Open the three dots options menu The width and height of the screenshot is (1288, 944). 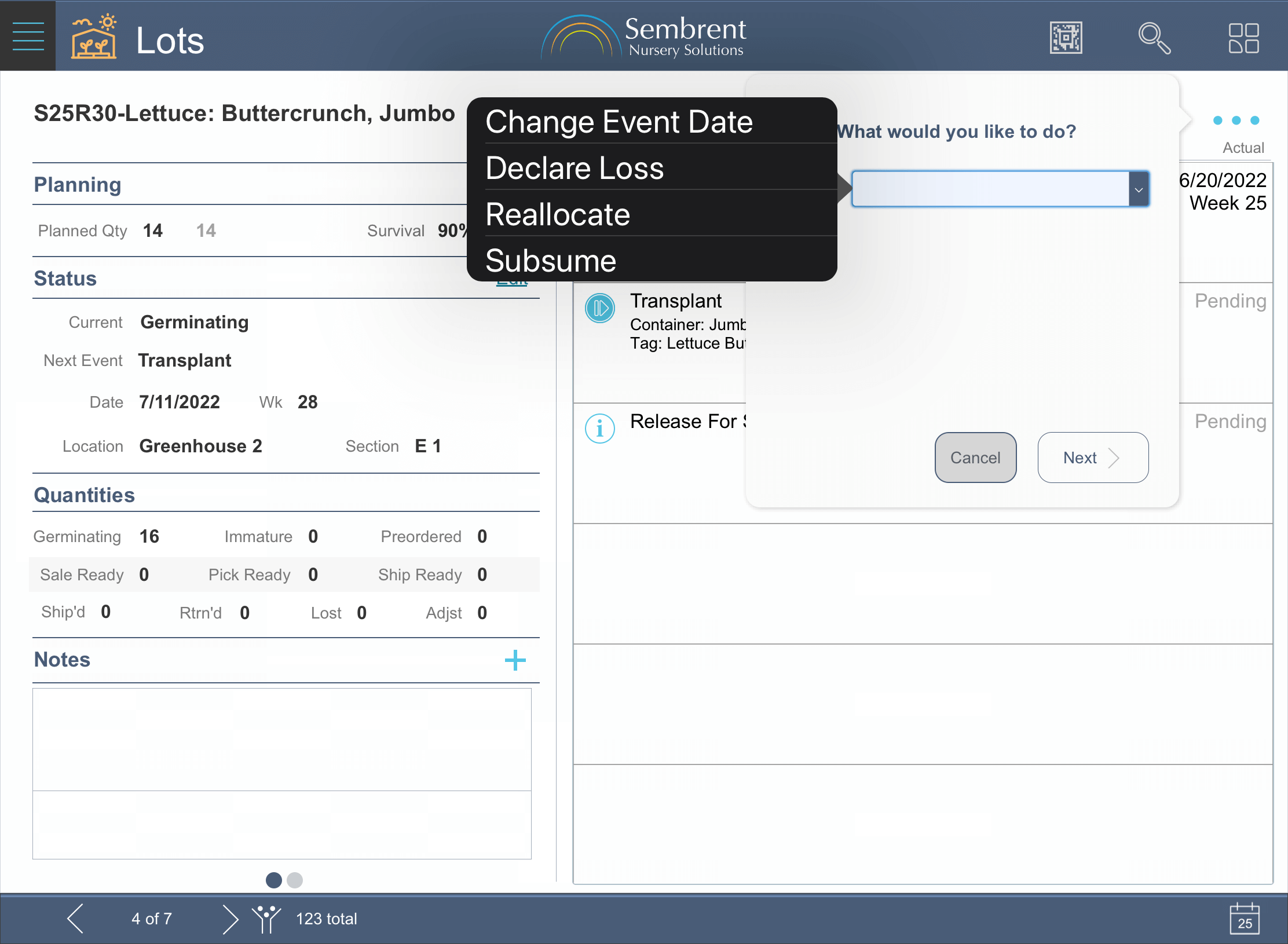coord(1236,120)
